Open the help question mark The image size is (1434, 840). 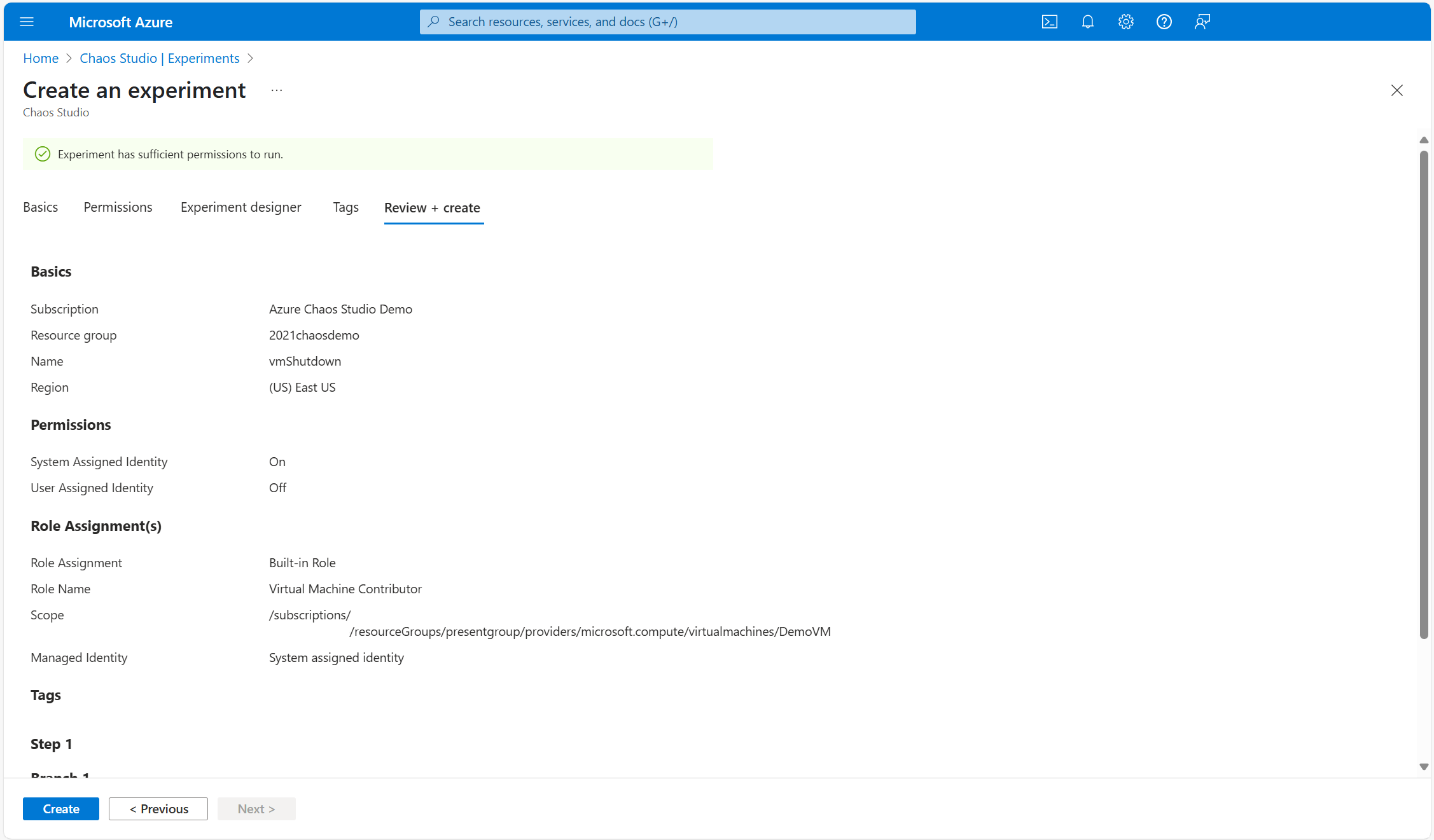coord(1164,22)
